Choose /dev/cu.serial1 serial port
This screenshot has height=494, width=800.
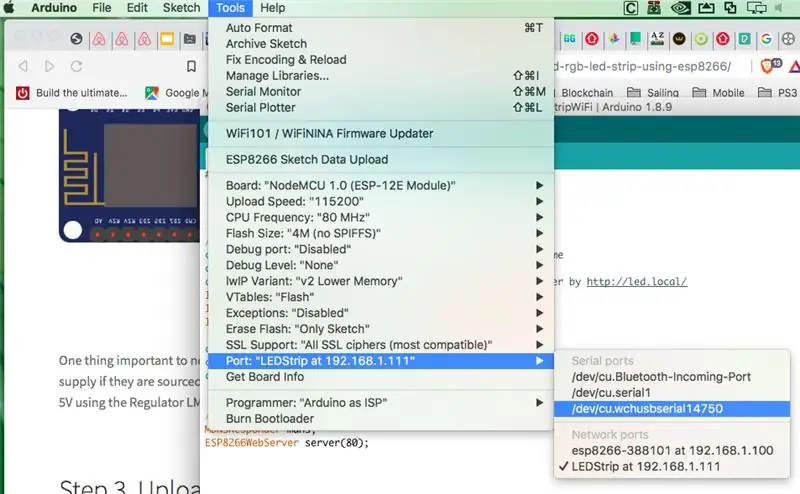[x=671, y=393]
